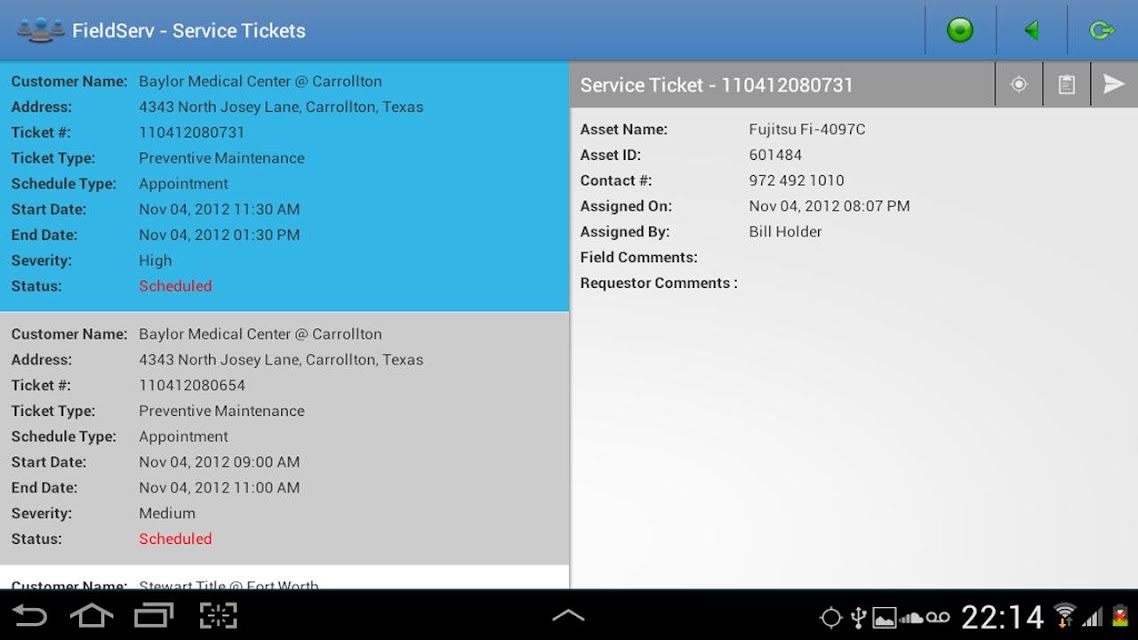Tap End Date Nov 04, 2012 01:30 PM
The height and width of the screenshot is (640, 1138).
pyautogui.click(x=219, y=235)
